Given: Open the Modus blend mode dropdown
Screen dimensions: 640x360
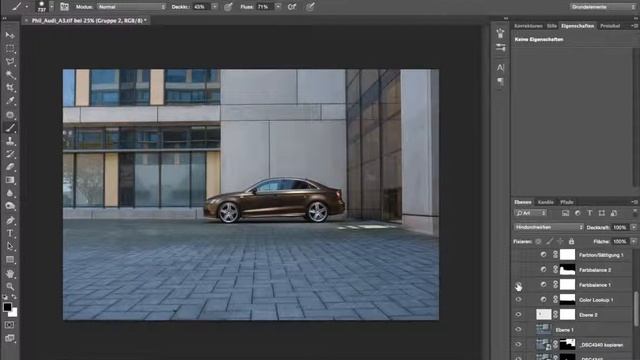Looking at the screenshot, I should [x=131, y=7].
